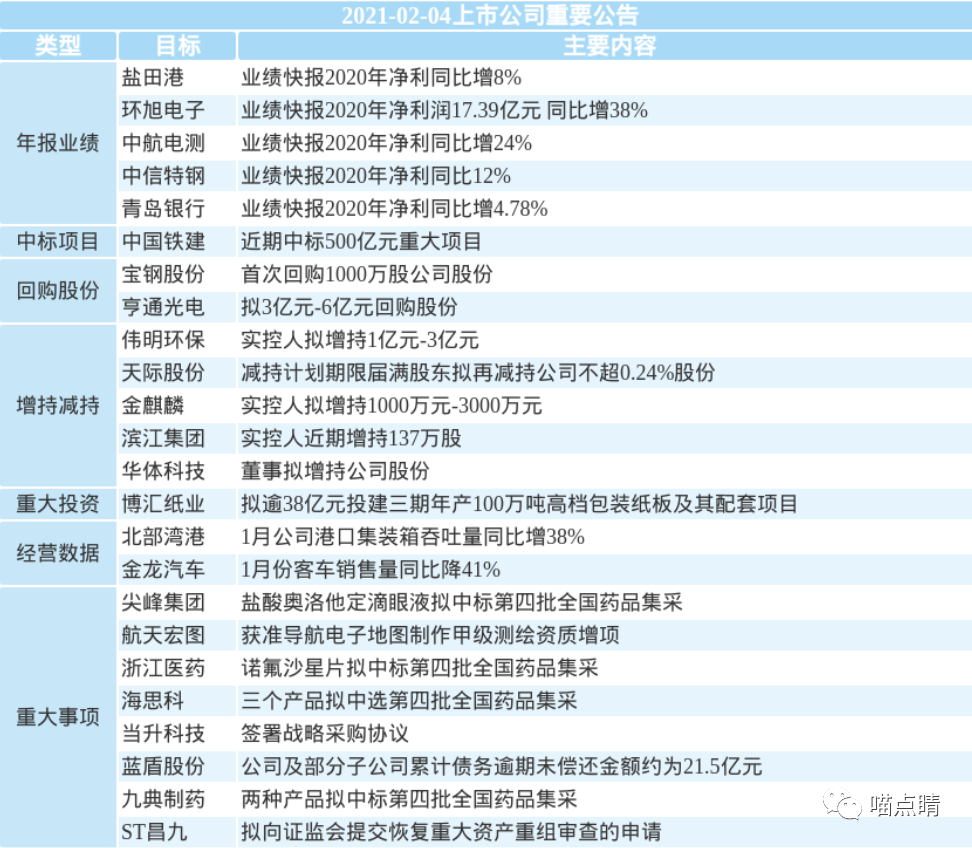This screenshot has height=848, width=972.
Task: Click text 业绩快报2020年净利同比增8%
Action: tap(381, 77)
